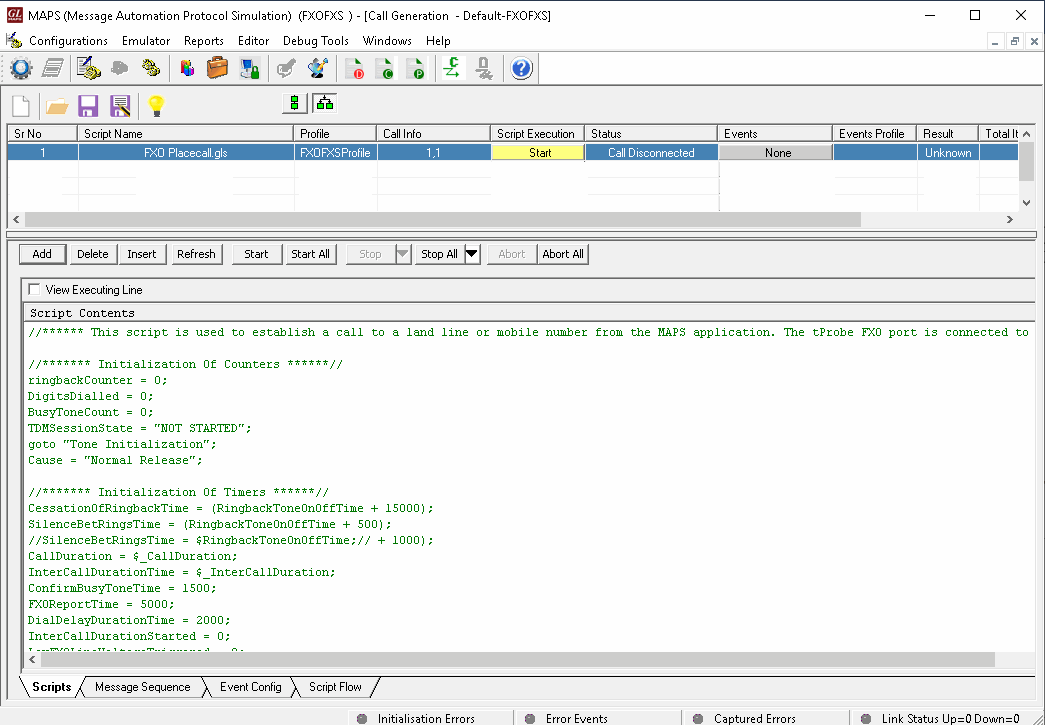Click the MAPS icon beside the Configurations menu
The width and height of the screenshot is (1045, 725).
click(x=14, y=41)
